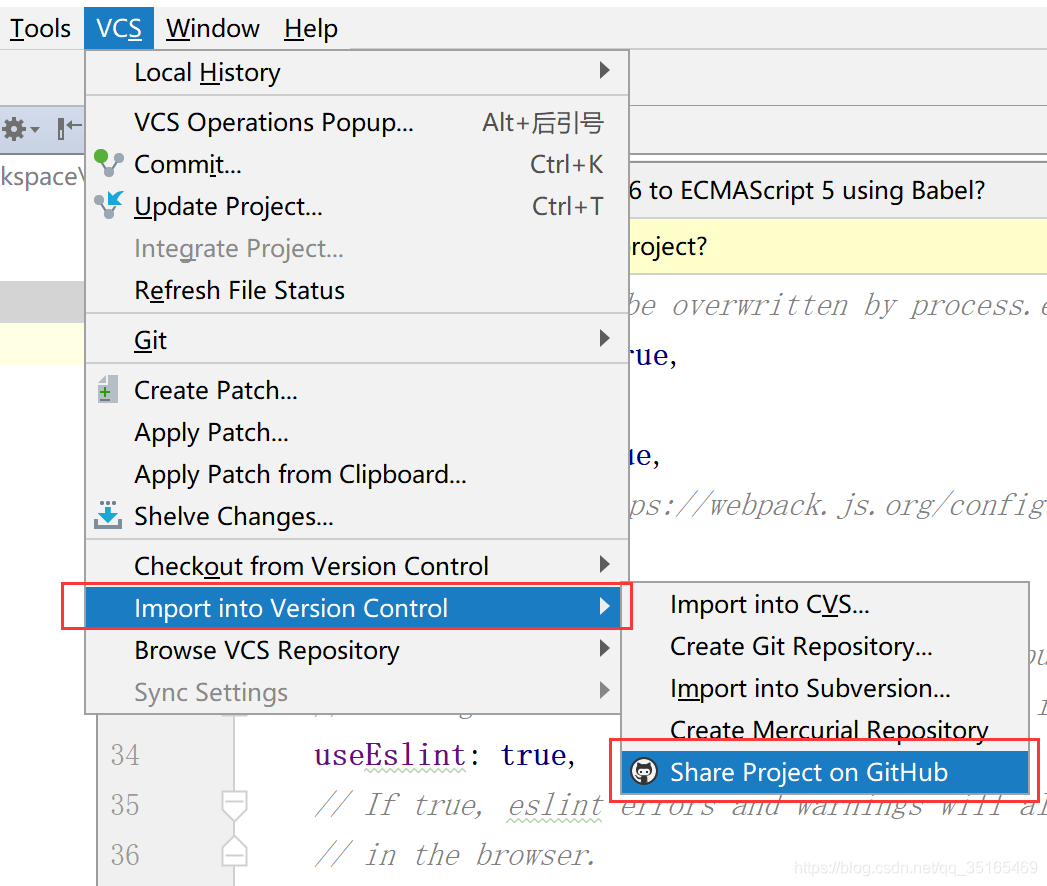Viewport: 1047px width, 886px height.
Task: Choose Apply Patch from Clipboard
Action: coord(357,475)
